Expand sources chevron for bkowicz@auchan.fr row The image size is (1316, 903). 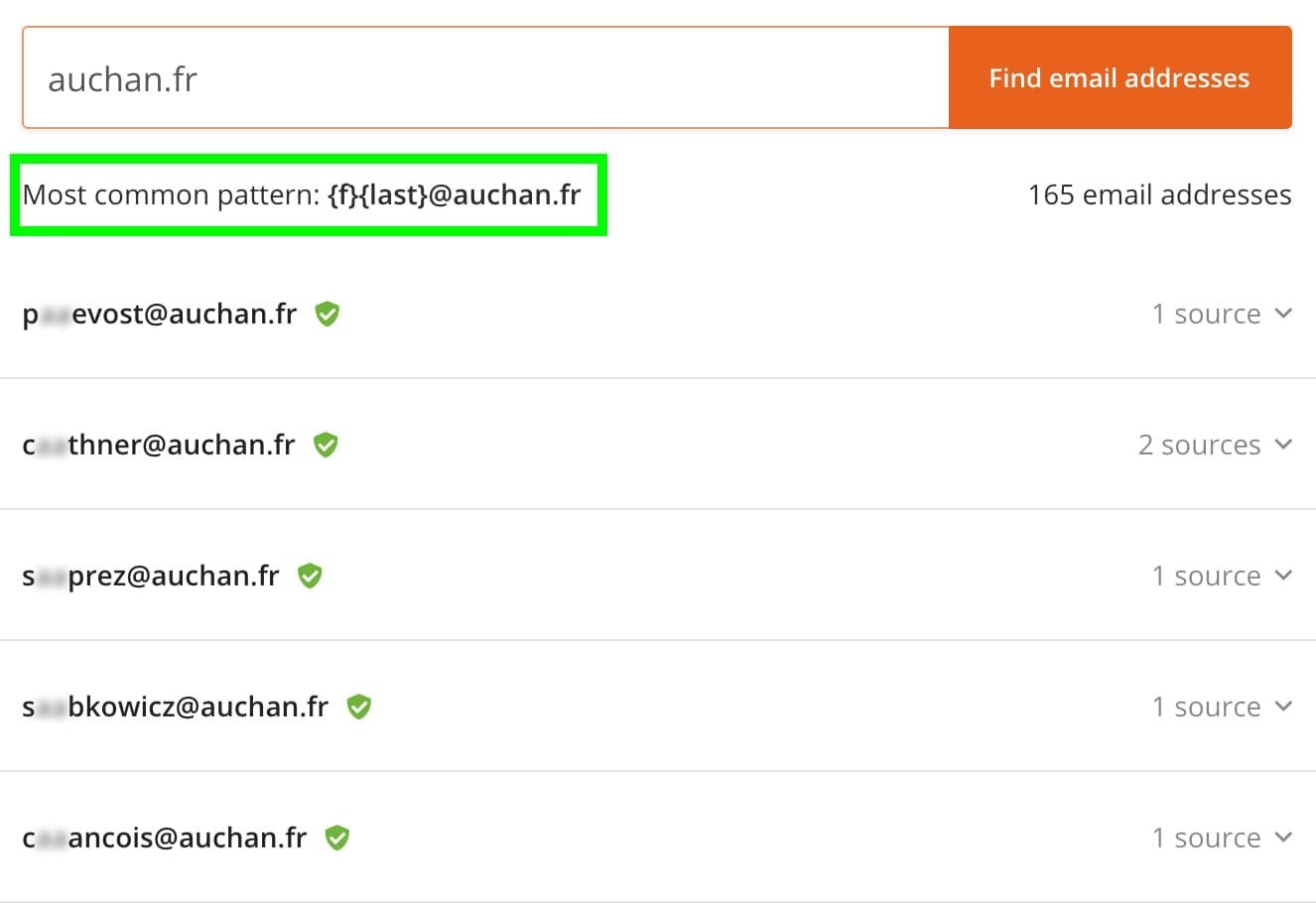tap(1283, 707)
